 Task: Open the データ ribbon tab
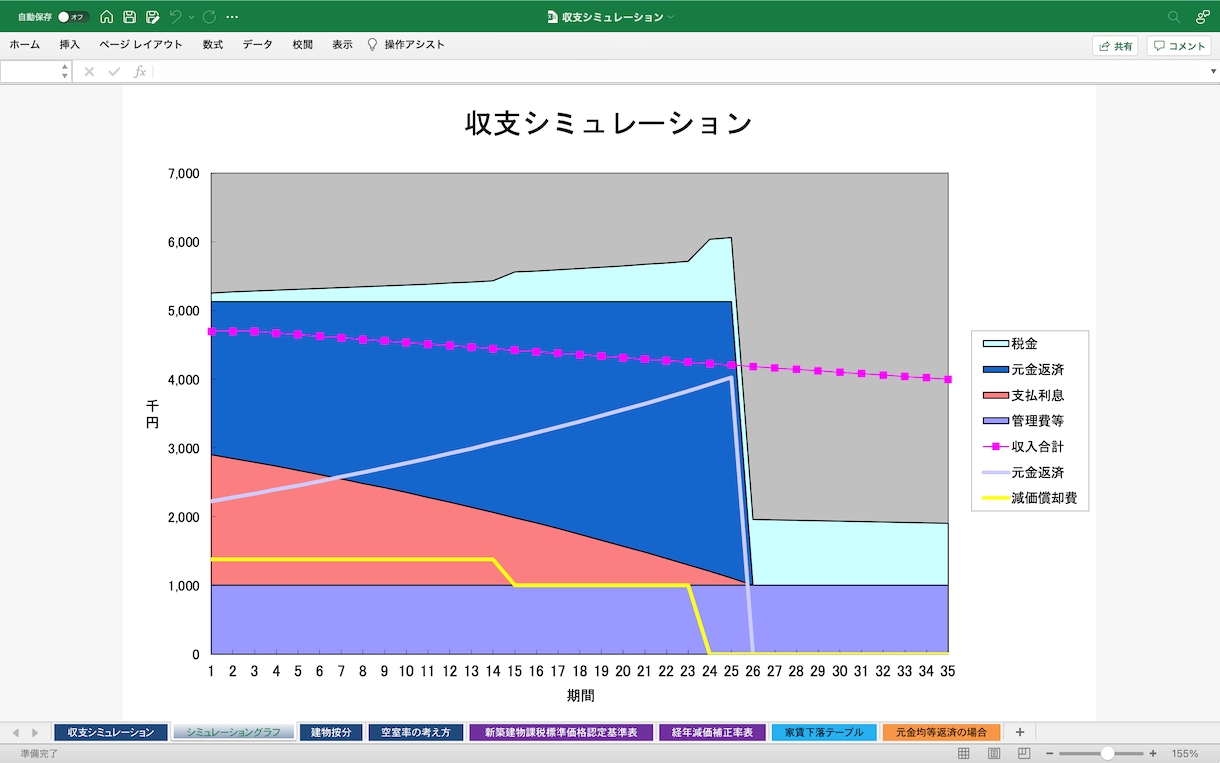[x=257, y=45]
